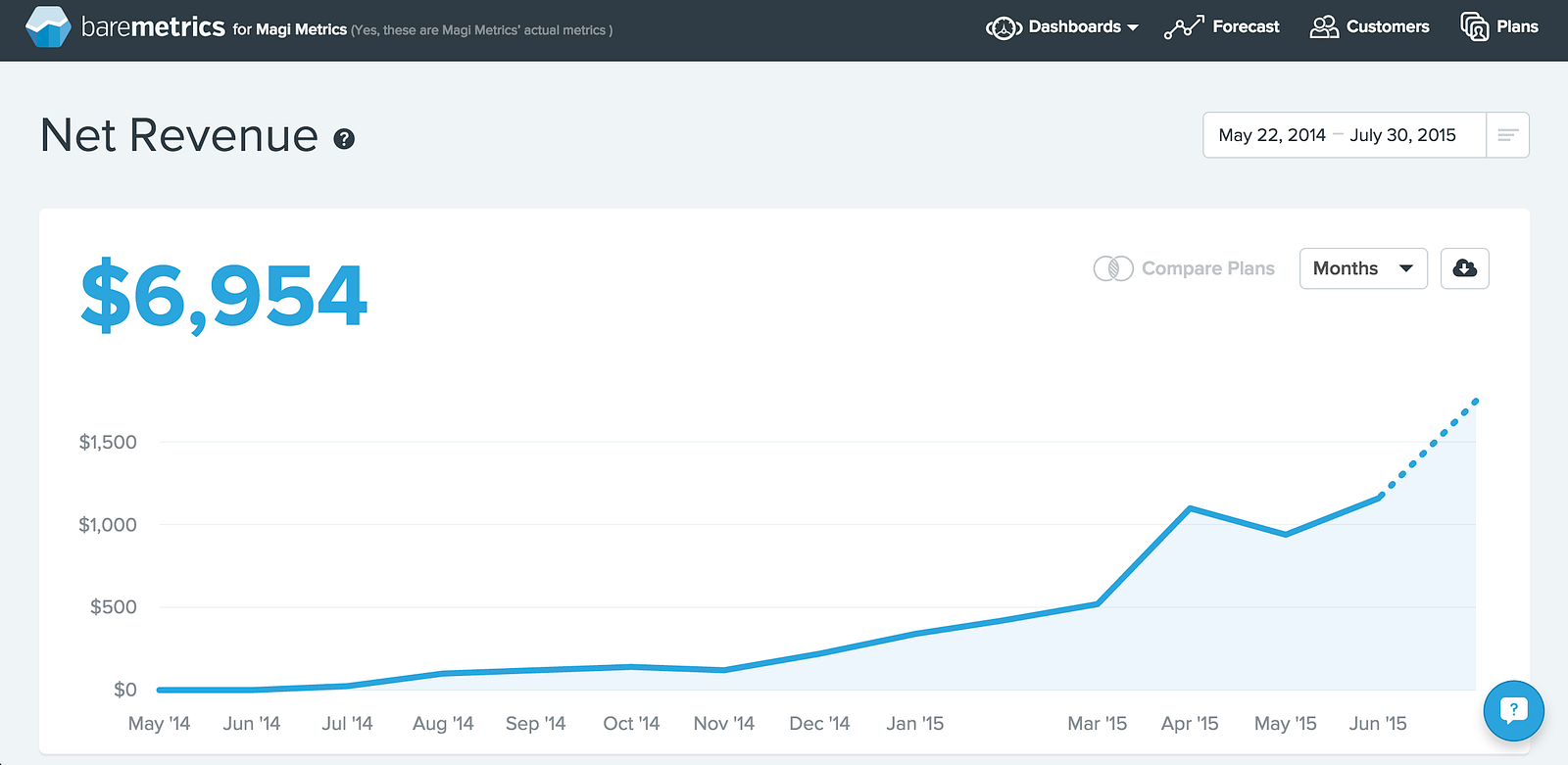Image resolution: width=1568 pixels, height=765 pixels.
Task: Click the Plans stacked cards icon
Action: pyautogui.click(x=1474, y=27)
